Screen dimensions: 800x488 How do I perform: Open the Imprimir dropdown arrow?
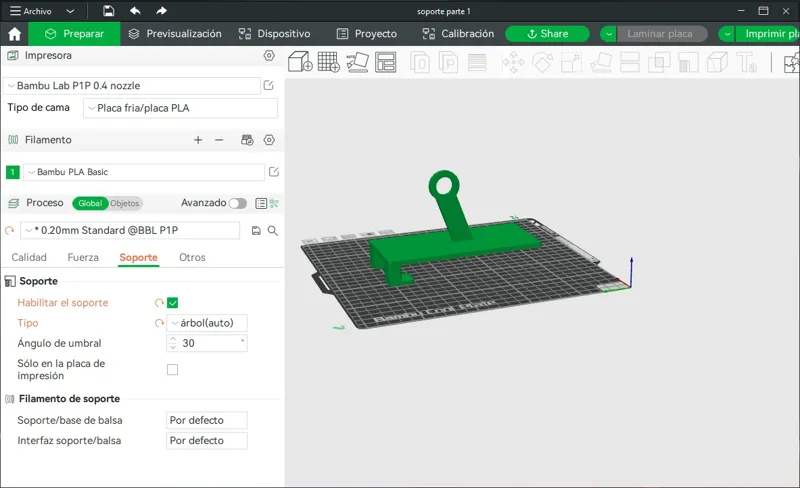(727, 34)
